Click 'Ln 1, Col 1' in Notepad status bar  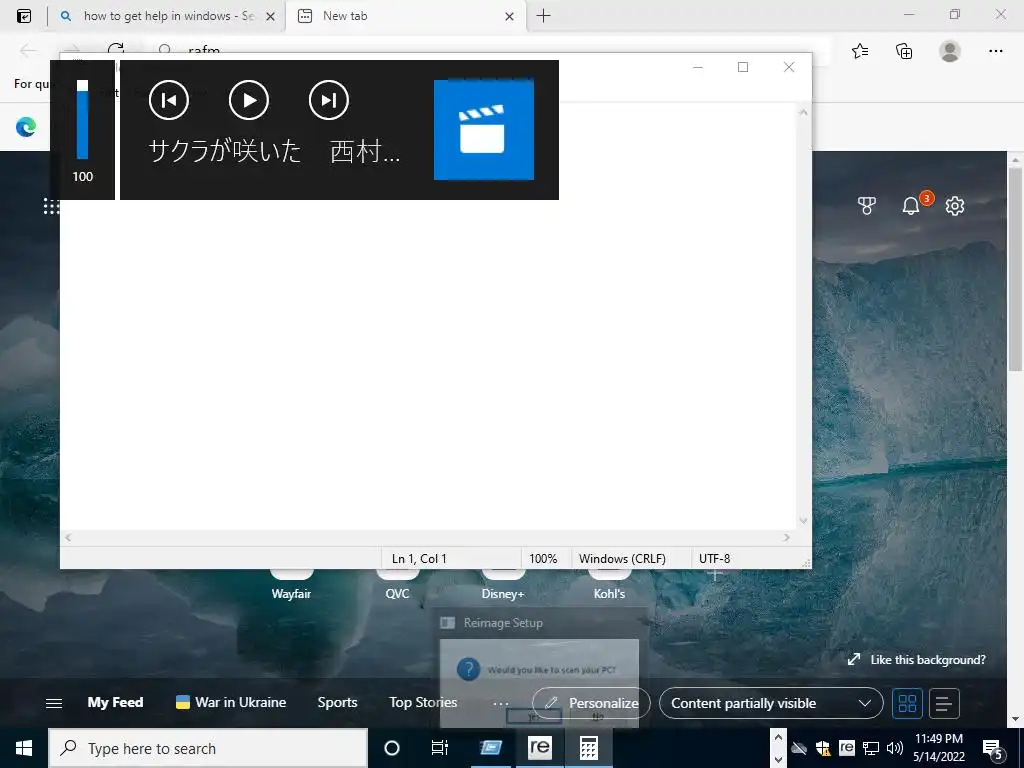tap(419, 558)
